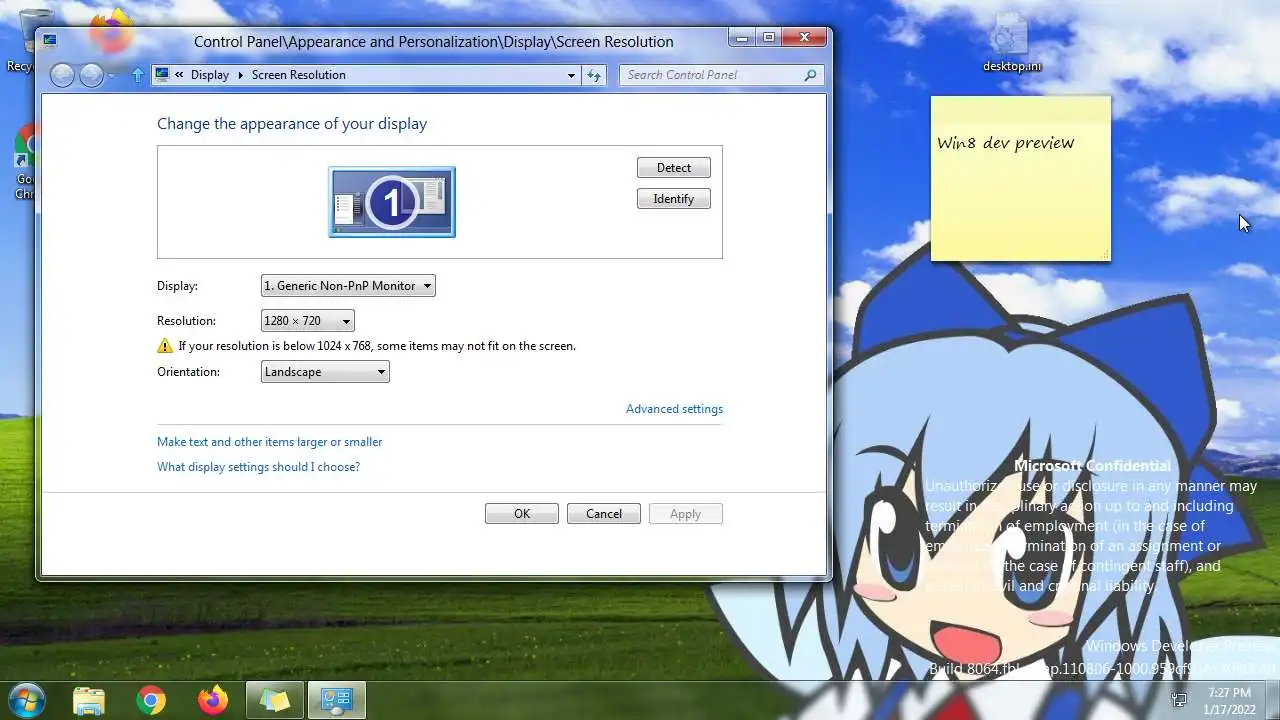The width and height of the screenshot is (1280, 720).
Task: Click the Detect button
Action: (674, 168)
